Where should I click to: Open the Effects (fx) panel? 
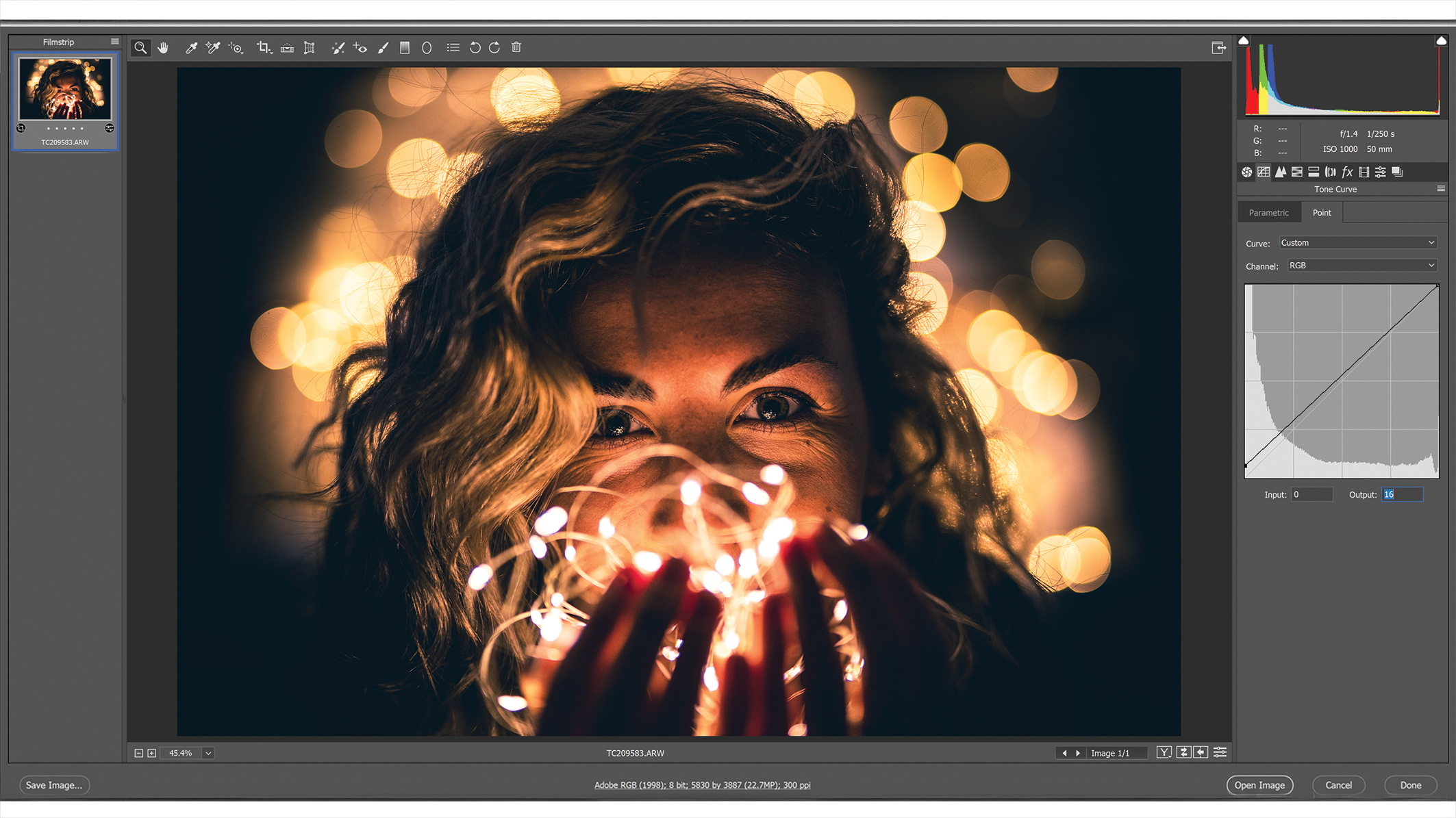coord(1347,172)
